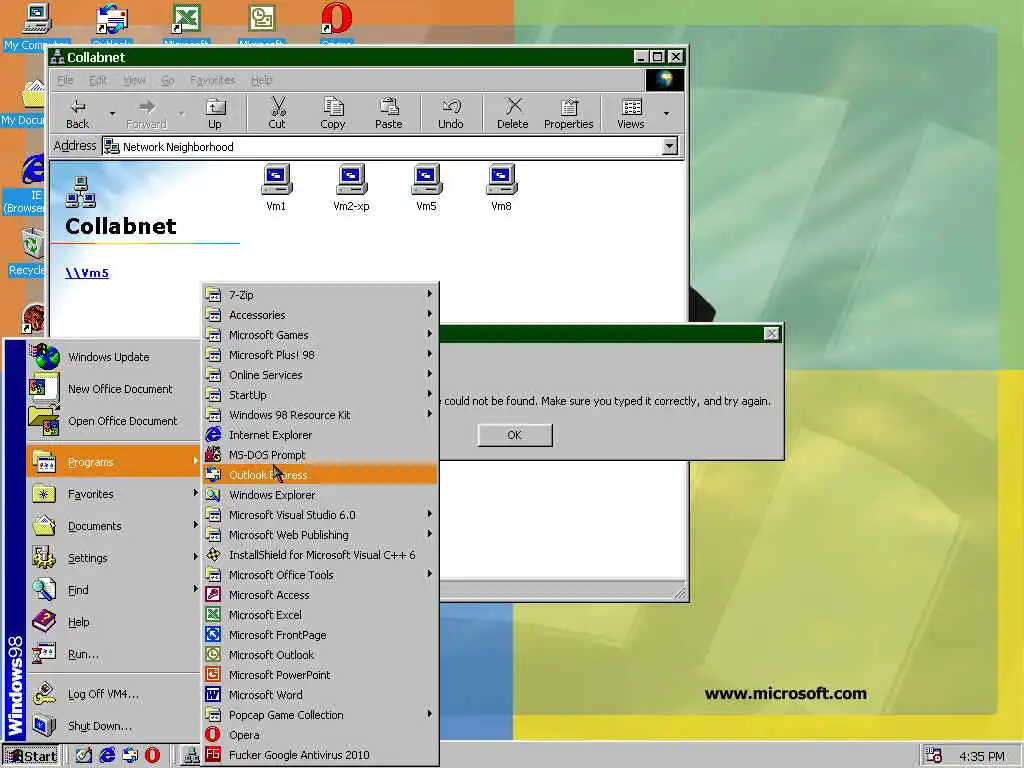Click the Cut scissors icon
The width and height of the screenshot is (1024, 768).
[277, 113]
